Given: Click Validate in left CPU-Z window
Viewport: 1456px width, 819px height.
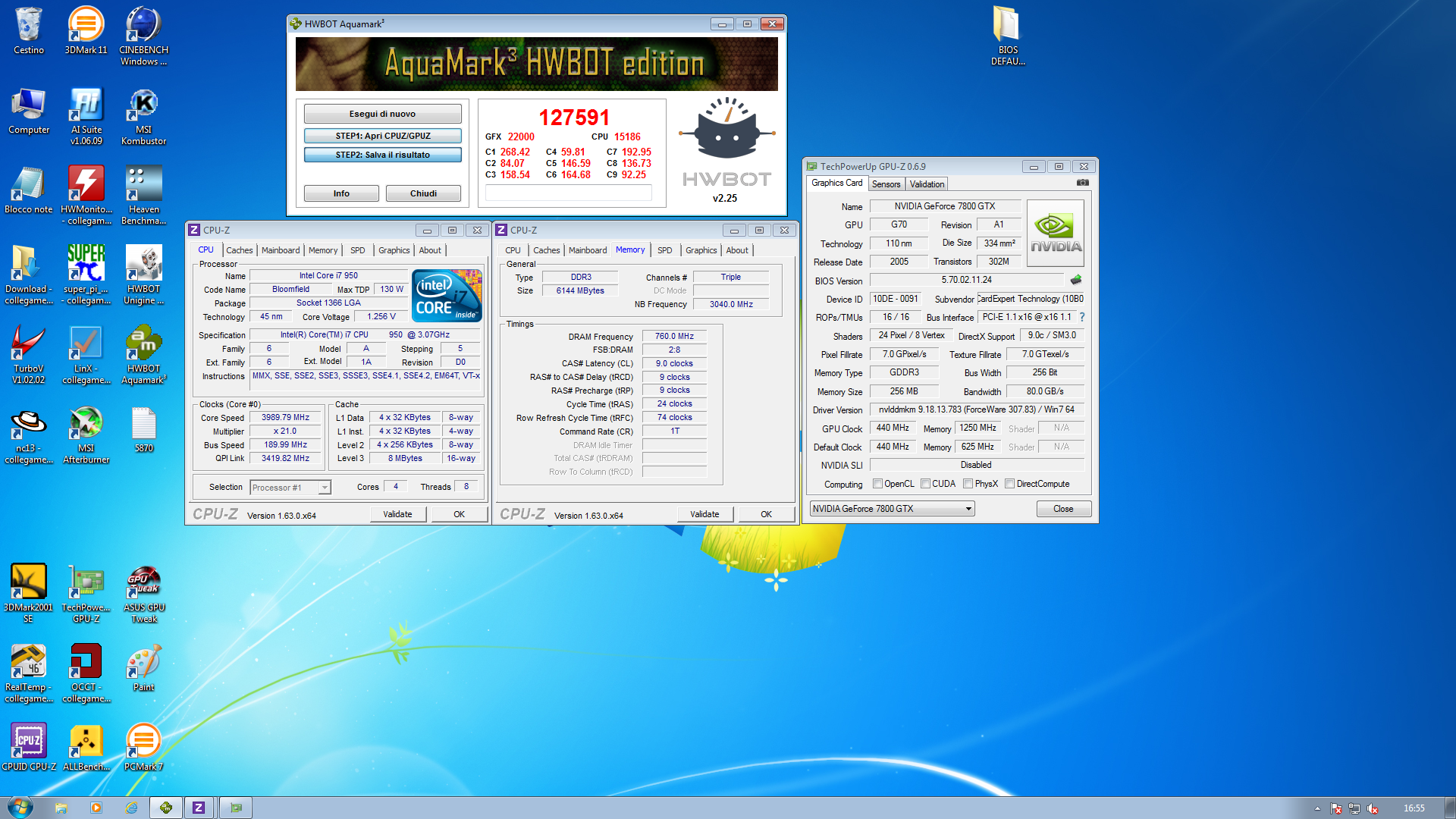Looking at the screenshot, I should tap(397, 514).
